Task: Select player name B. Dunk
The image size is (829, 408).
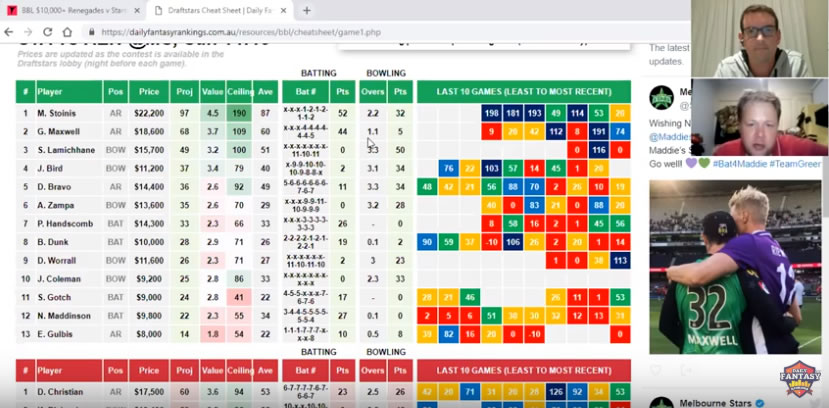Action: [x=53, y=242]
